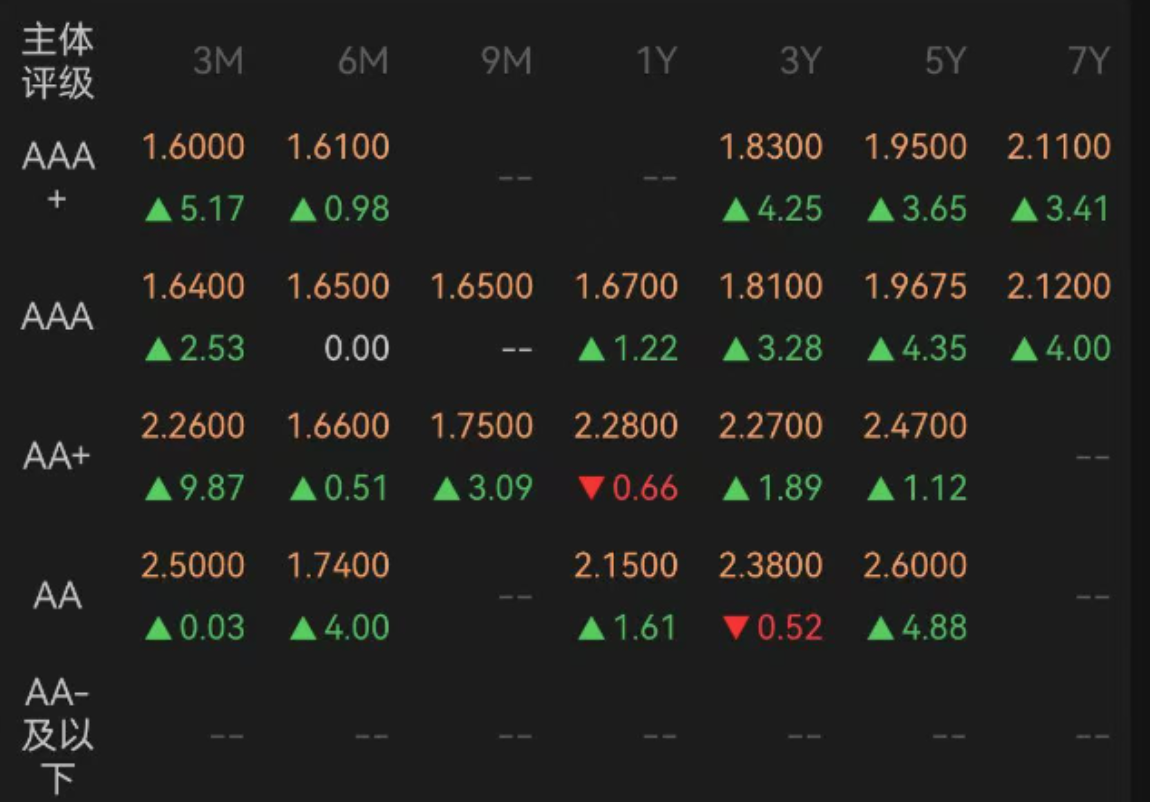The image size is (1150, 802).
Task: Click the red down arrow beside 0.52
Action: coord(736,628)
